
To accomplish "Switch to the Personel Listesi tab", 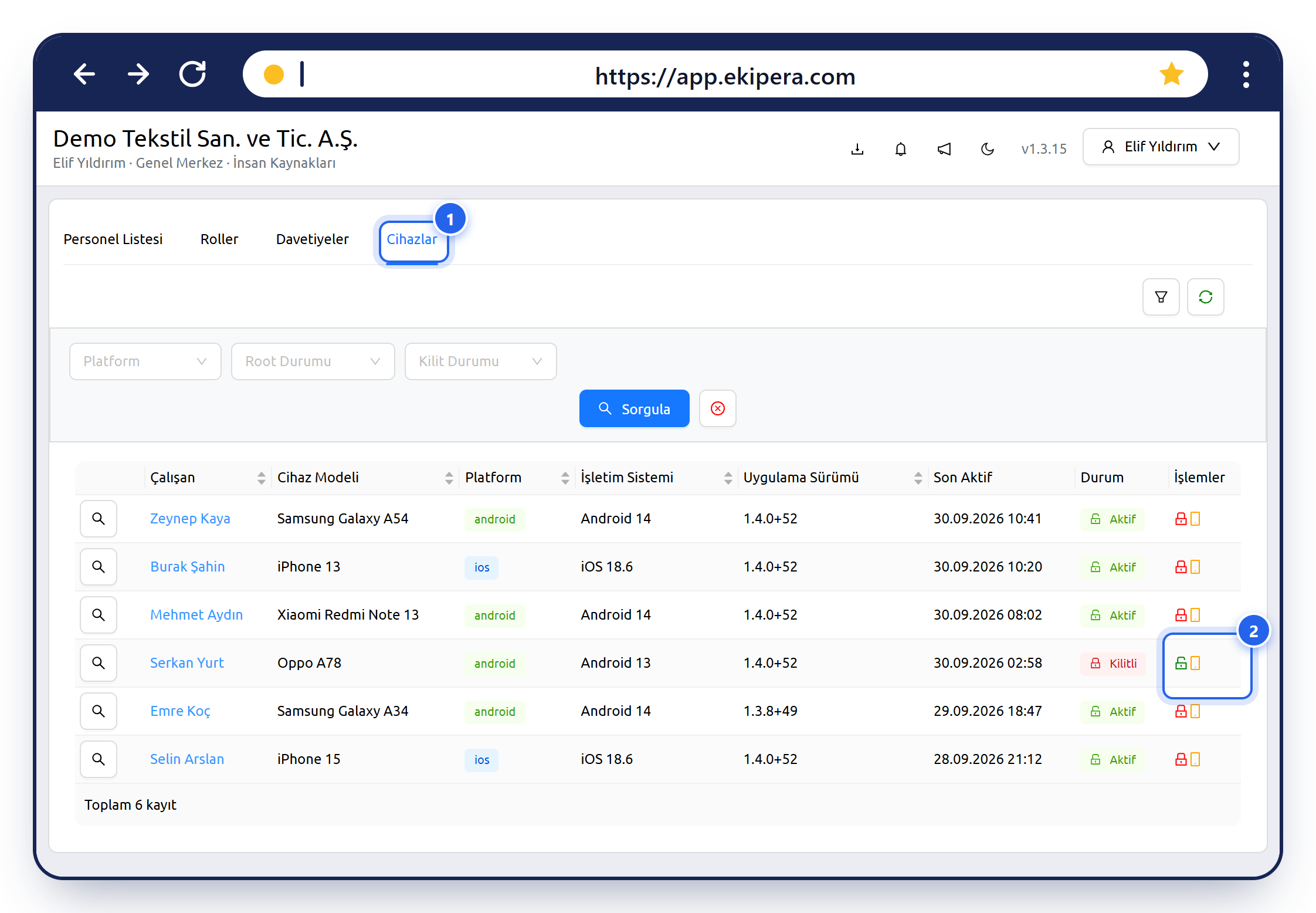I will [x=113, y=239].
